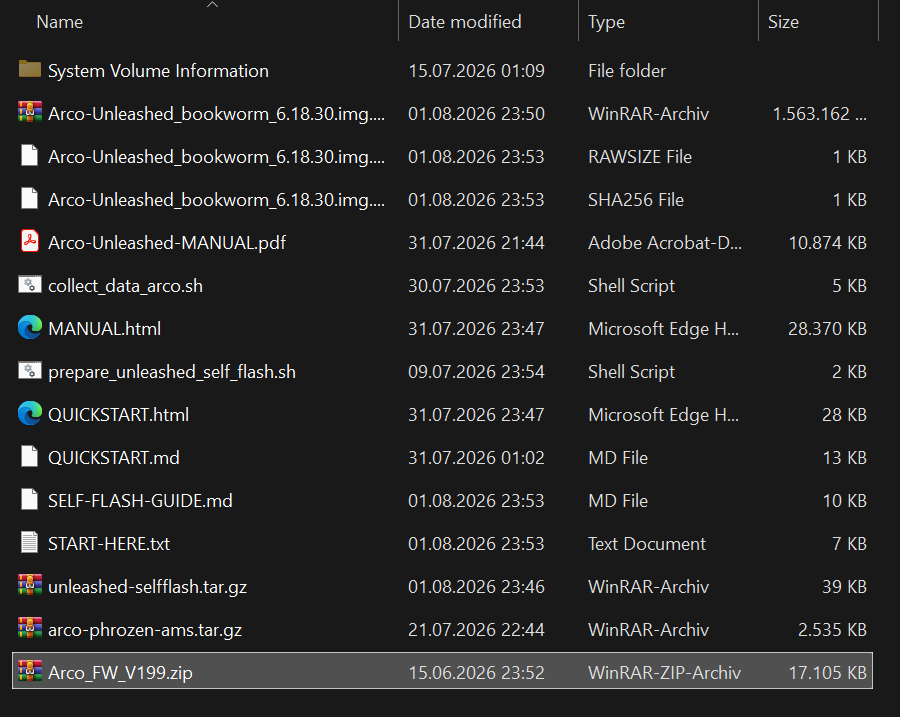
Task: Click the date 15.06.2026 23:52
Action: point(476,673)
